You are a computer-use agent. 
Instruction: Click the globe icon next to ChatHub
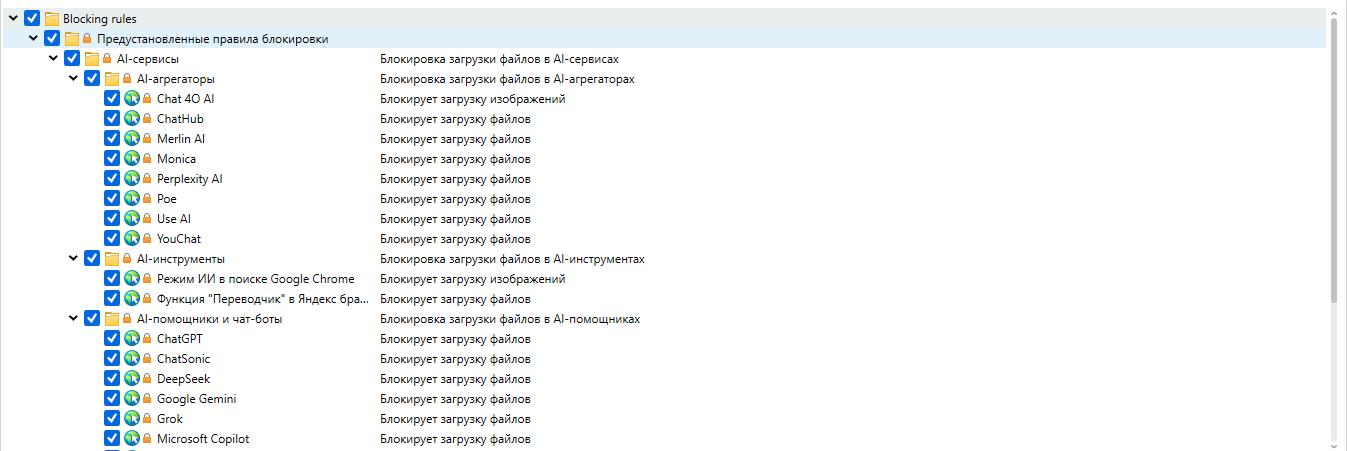131,119
